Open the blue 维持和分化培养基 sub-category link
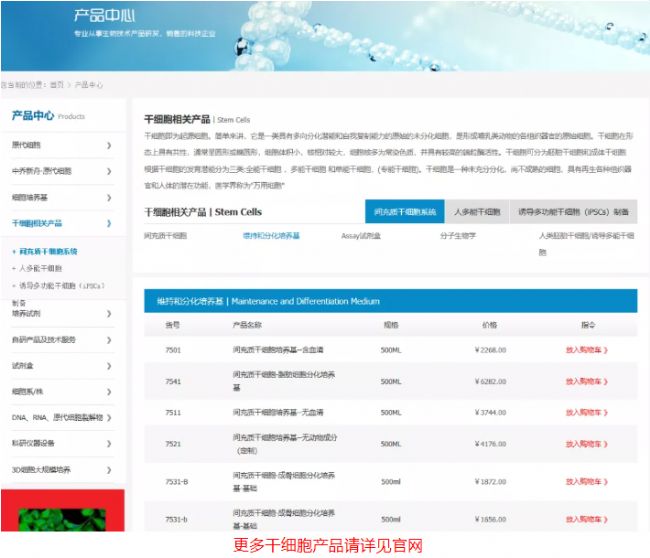 click(271, 236)
